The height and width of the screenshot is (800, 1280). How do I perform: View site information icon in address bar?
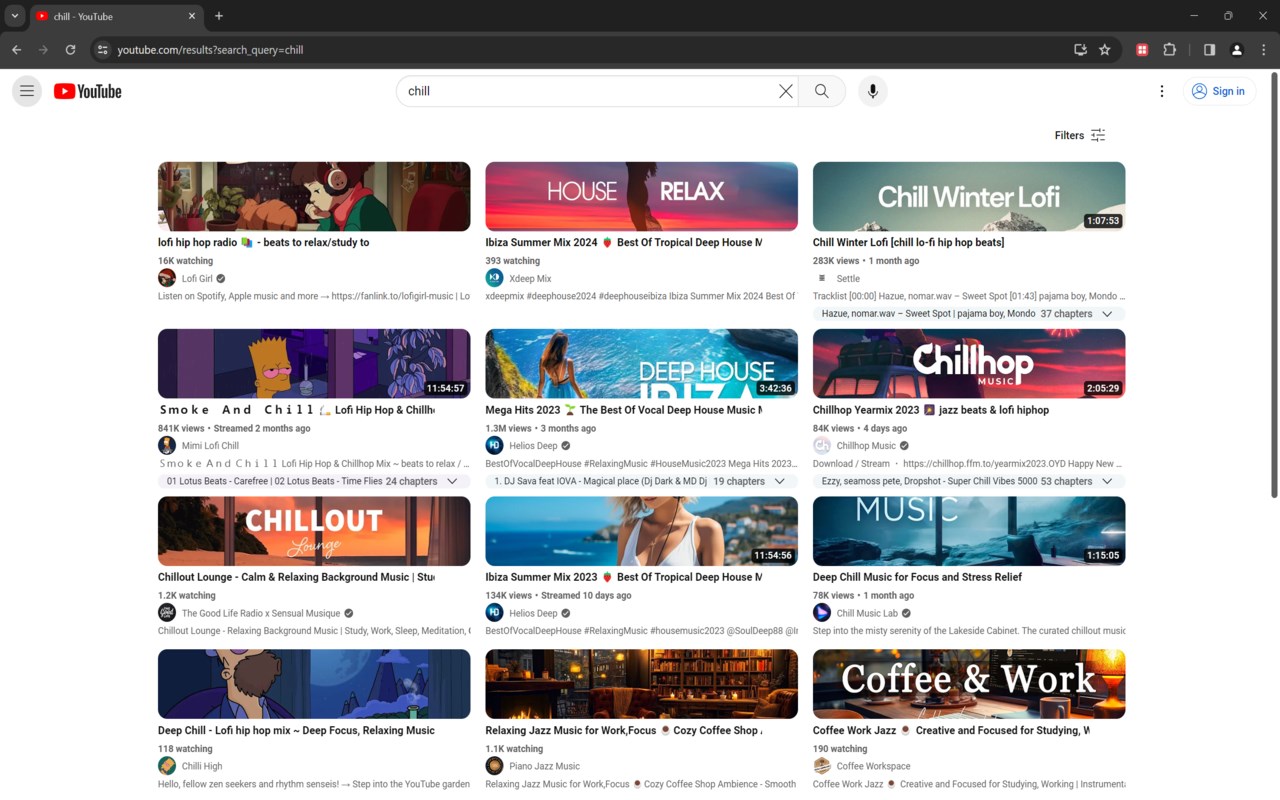click(x=102, y=50)
